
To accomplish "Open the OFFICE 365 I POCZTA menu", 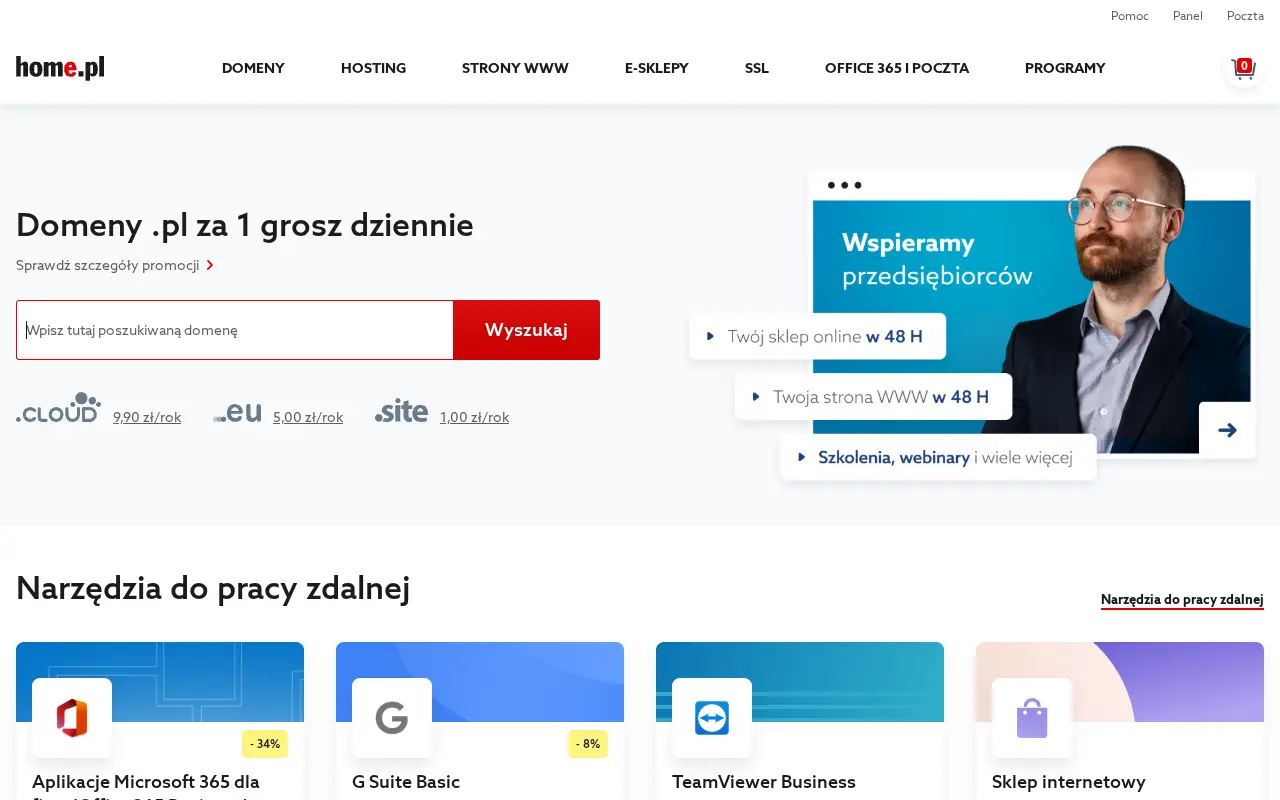I will point(897,68).
